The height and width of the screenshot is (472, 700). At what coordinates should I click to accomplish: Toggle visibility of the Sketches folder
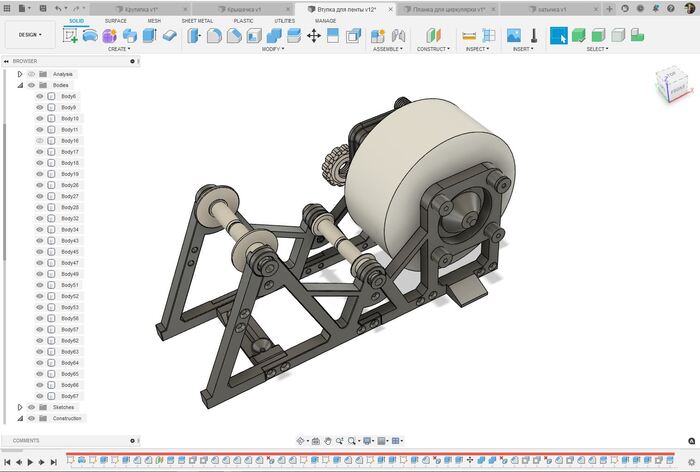point(31,407)
